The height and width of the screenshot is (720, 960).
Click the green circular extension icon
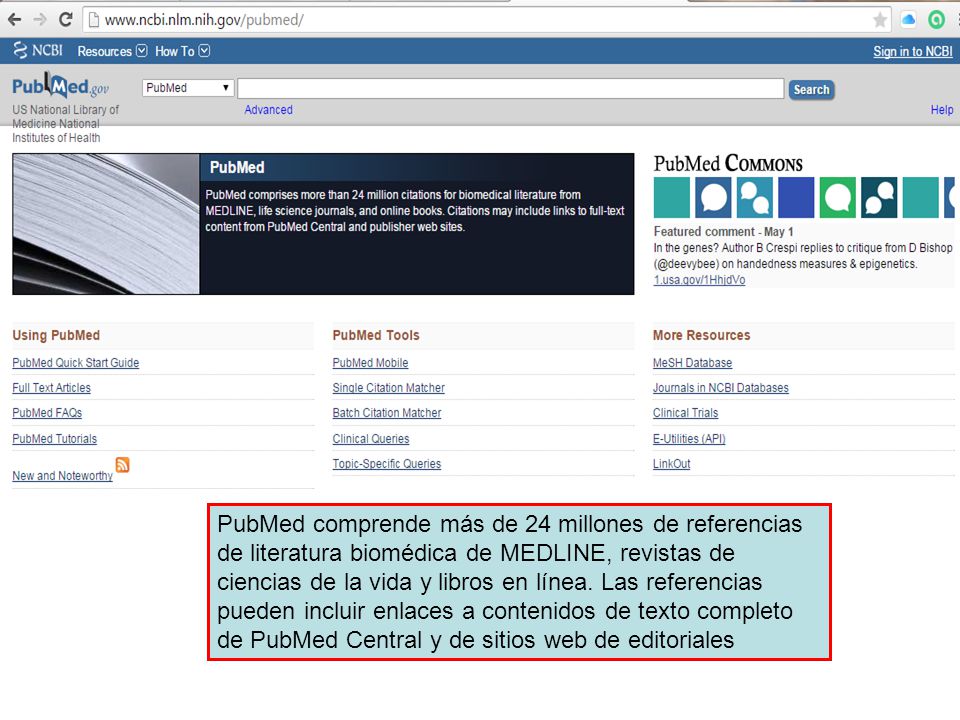coord(936,20)
